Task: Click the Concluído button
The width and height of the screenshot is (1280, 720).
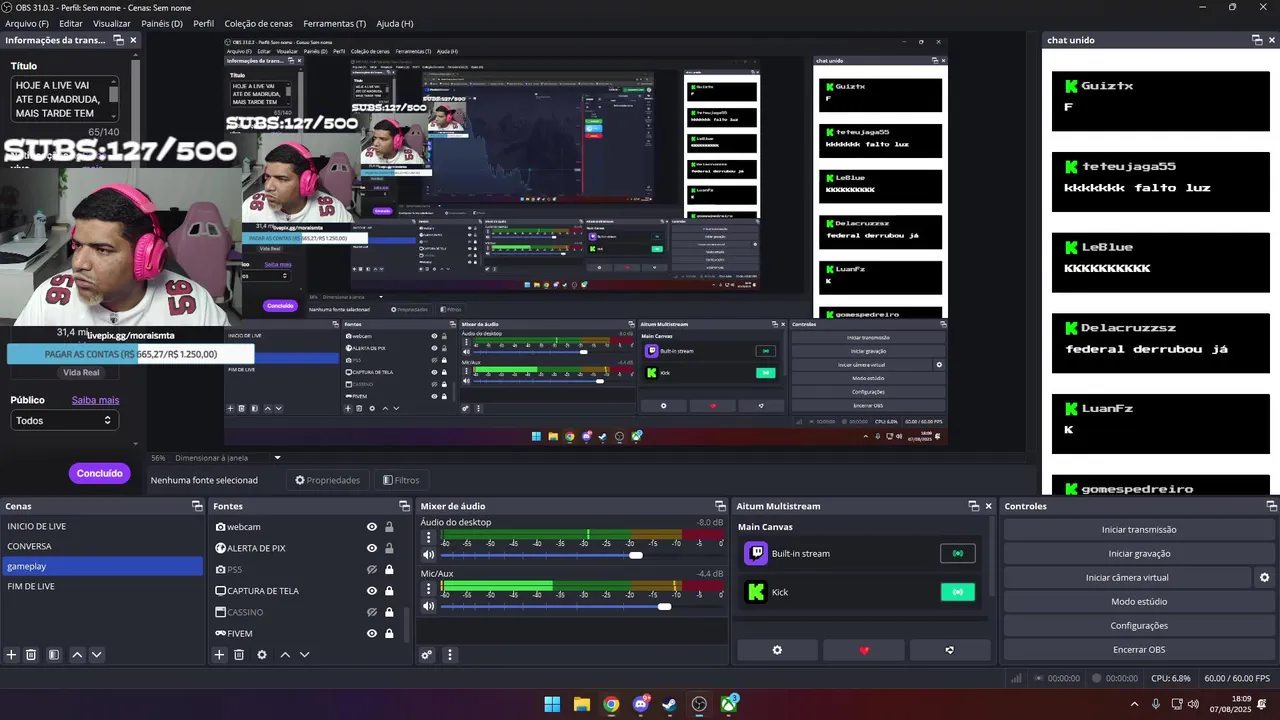Action: (x=100, y=473)
